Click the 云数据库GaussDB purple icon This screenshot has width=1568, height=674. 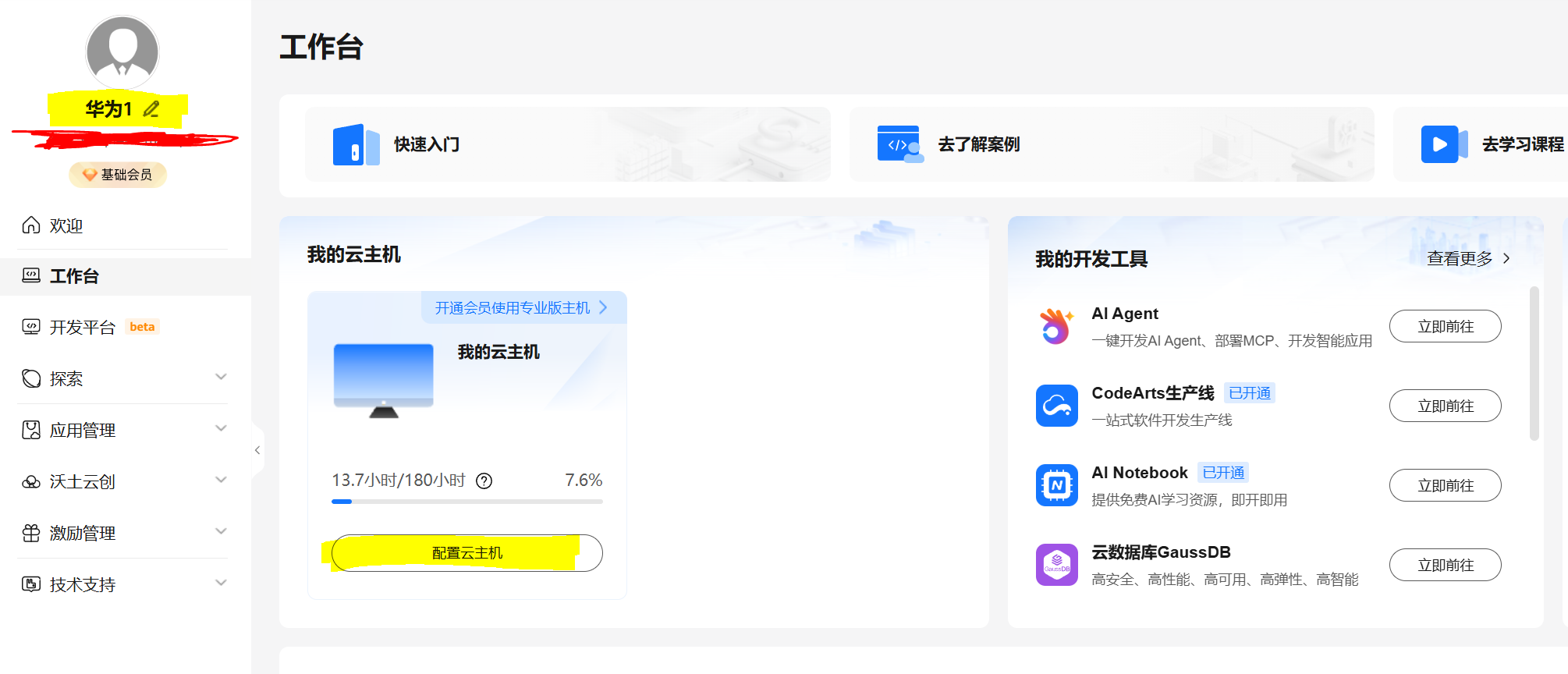[1057, 565]
